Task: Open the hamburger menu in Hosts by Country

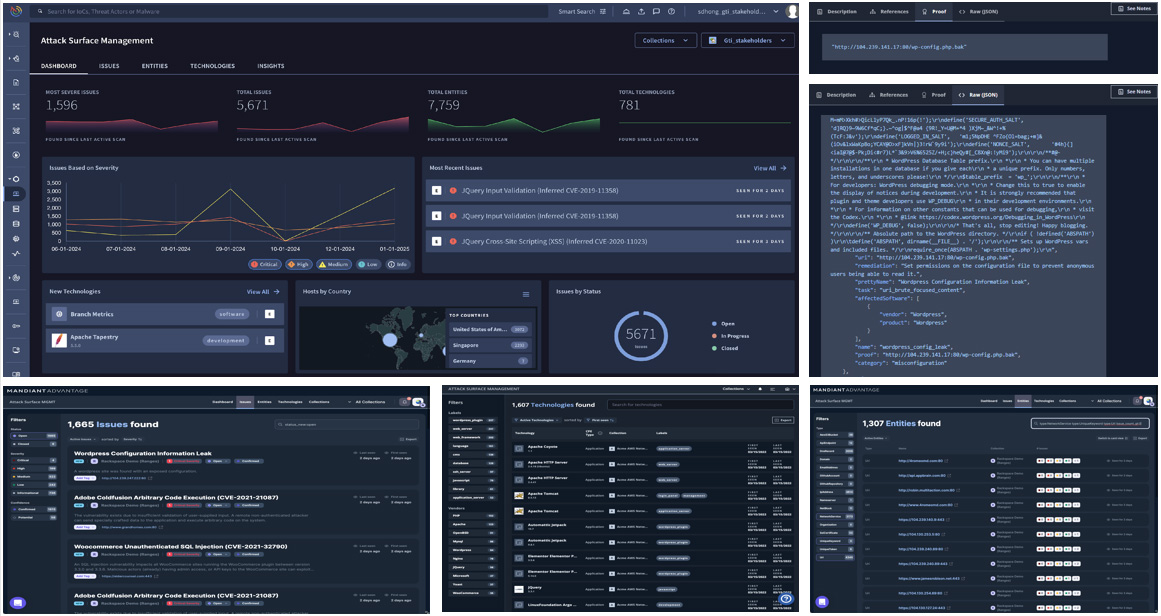Action: pyautogui.click(x=526, y=295)
